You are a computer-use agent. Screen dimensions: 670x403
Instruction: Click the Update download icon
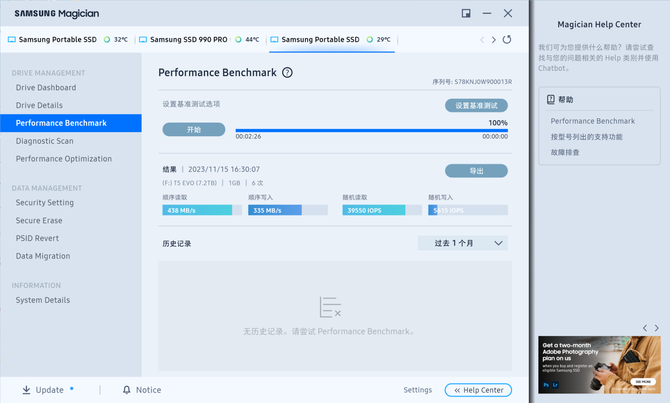click(x=26, y=390)
